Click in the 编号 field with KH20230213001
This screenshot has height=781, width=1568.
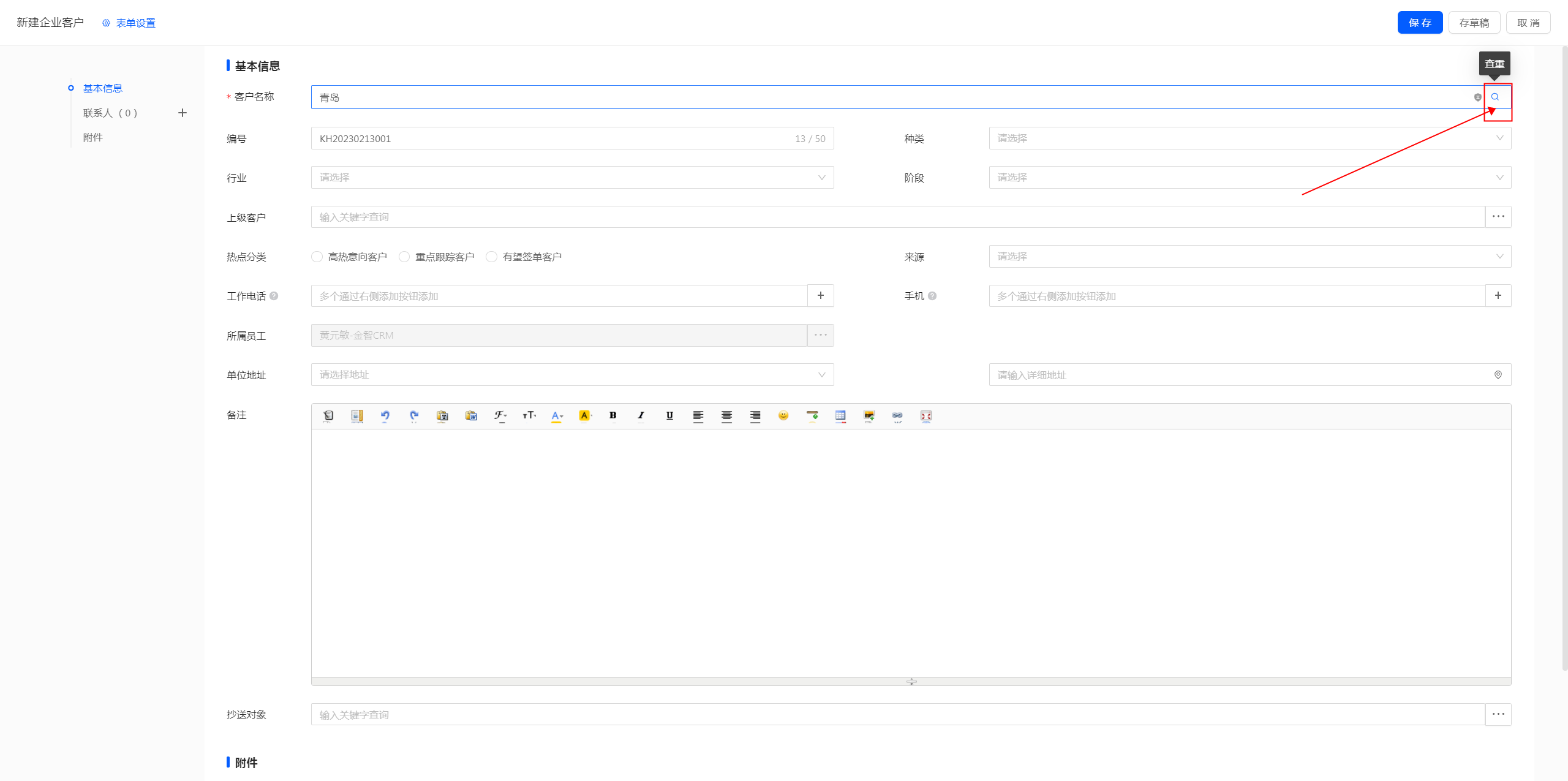573,138
